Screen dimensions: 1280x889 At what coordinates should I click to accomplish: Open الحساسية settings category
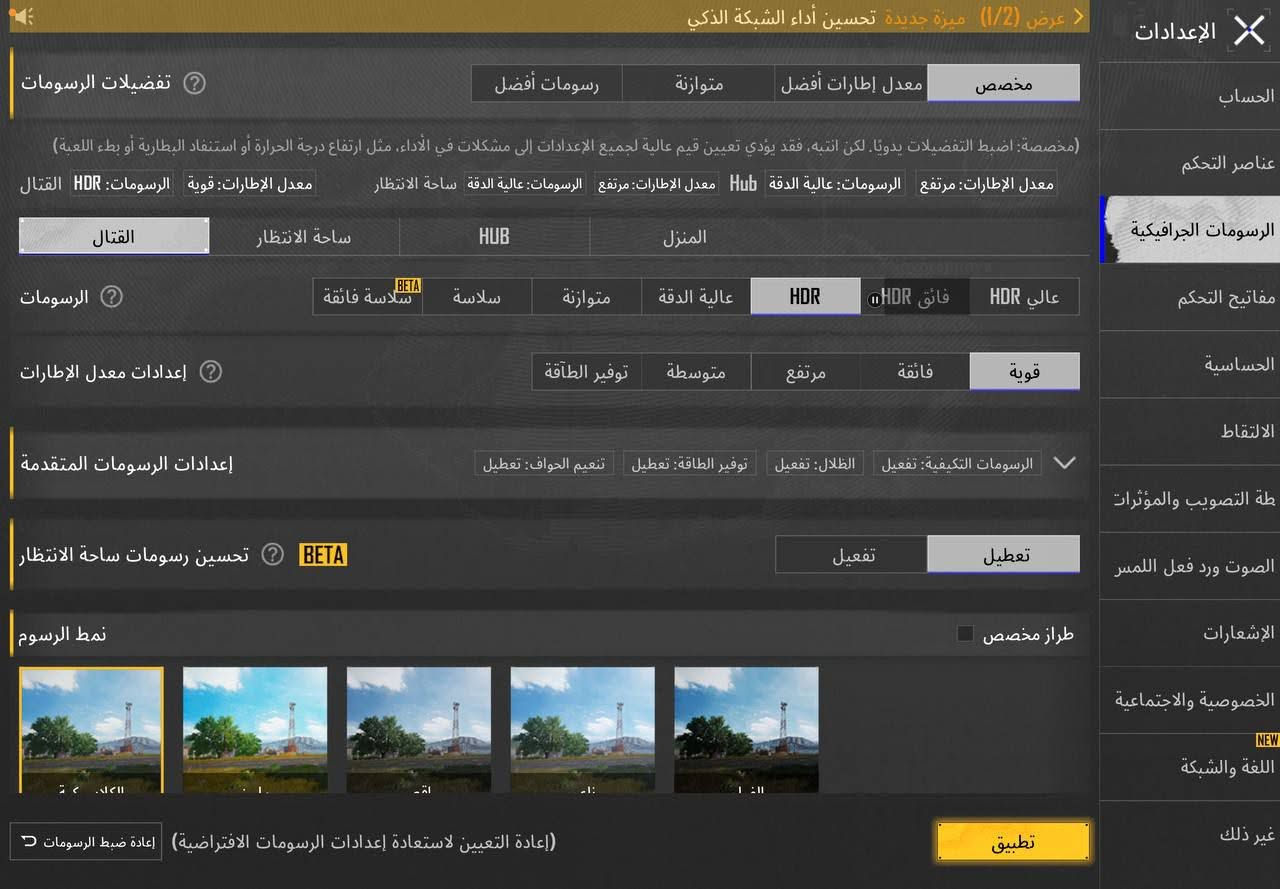click(x=1190, y=364)
